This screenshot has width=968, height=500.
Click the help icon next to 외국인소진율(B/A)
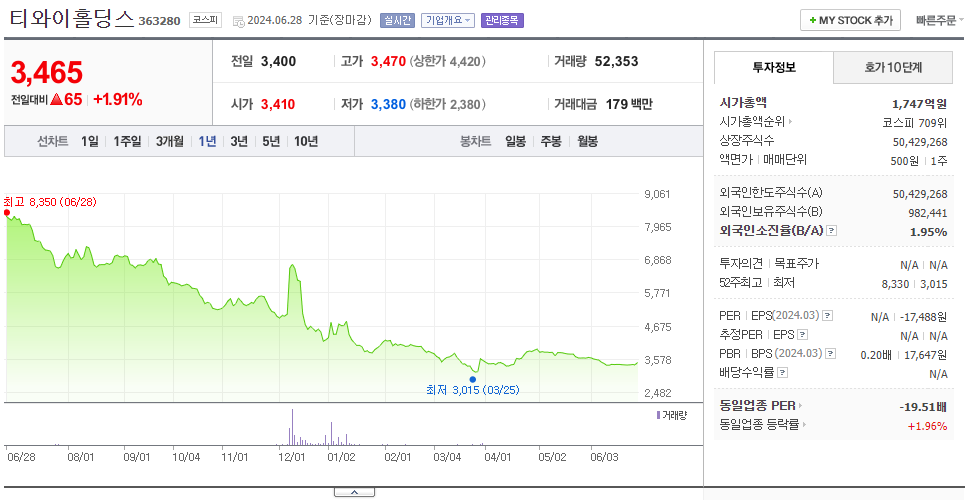coord(832,231)
